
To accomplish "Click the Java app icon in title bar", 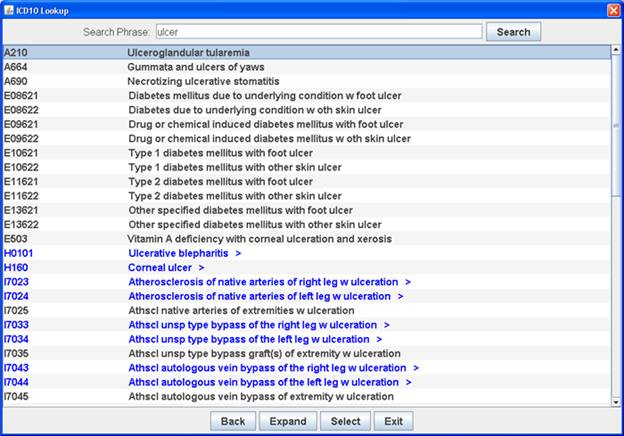I will tap(9, 10).
